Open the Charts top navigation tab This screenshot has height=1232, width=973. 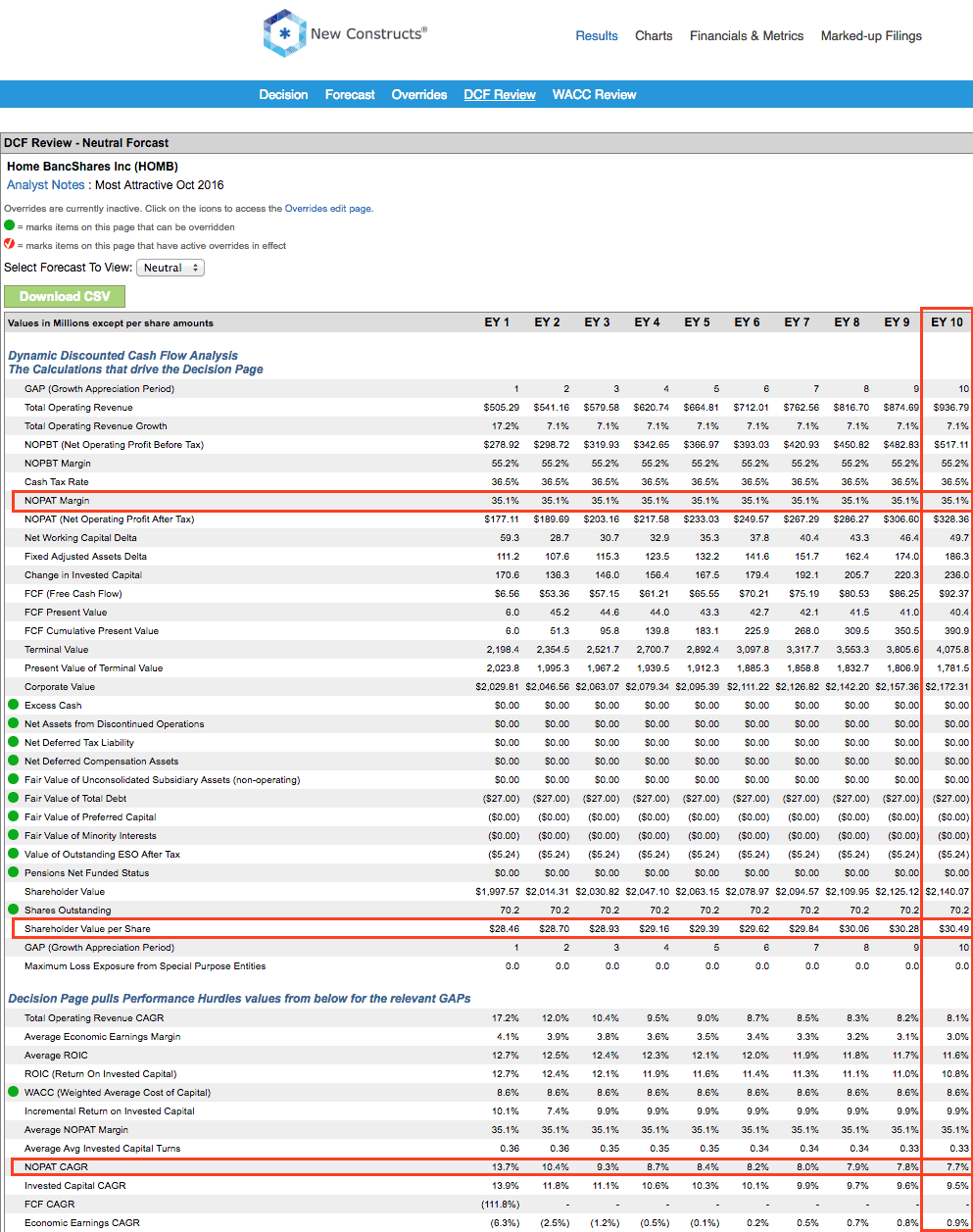point(654,36)
